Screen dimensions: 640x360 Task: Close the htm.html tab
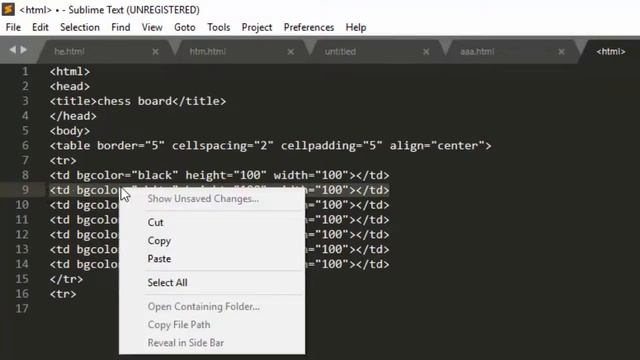point(291,52)
